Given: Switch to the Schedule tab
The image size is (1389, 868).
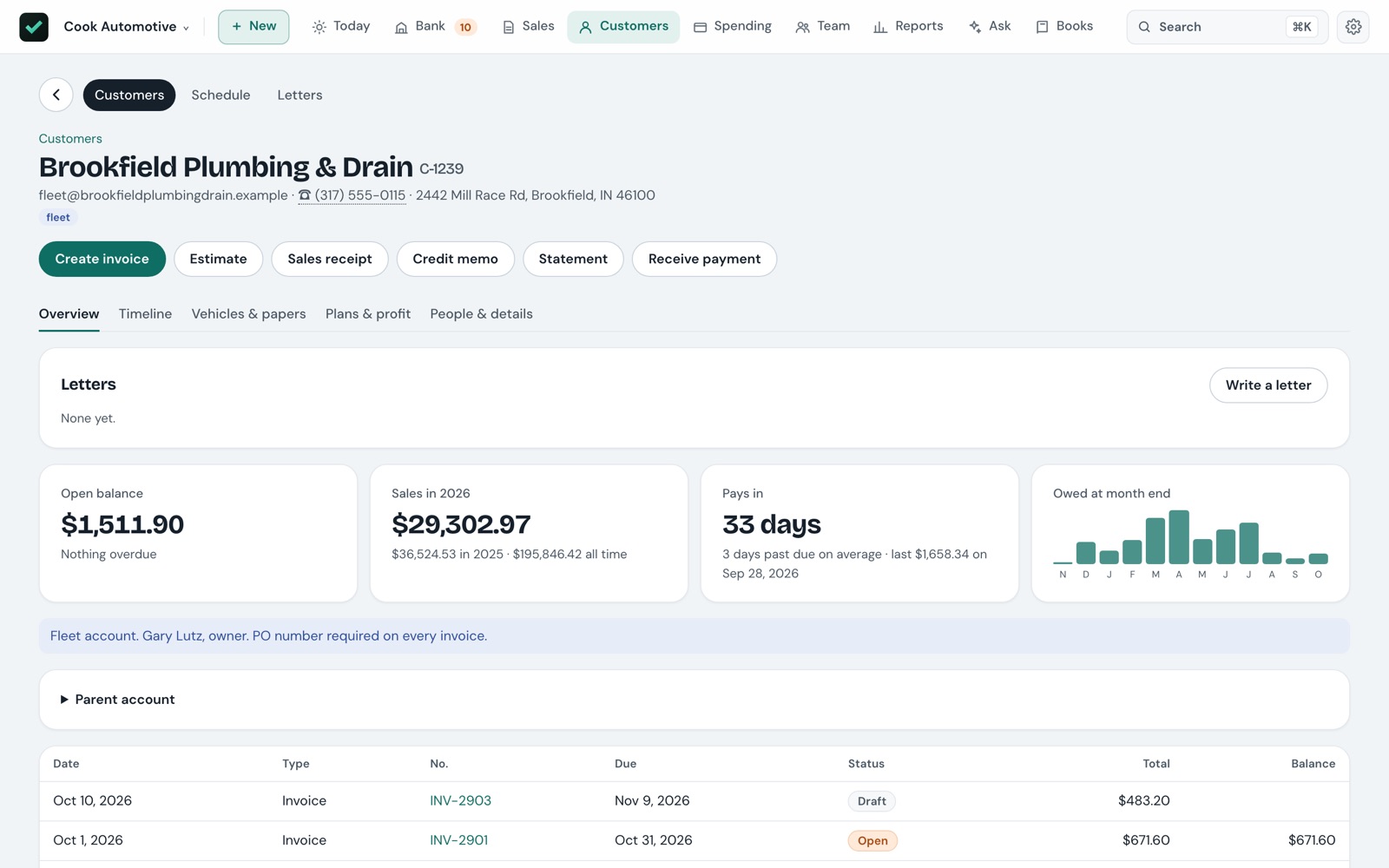Looking at the screenshot, I should (x=221, y=95).
